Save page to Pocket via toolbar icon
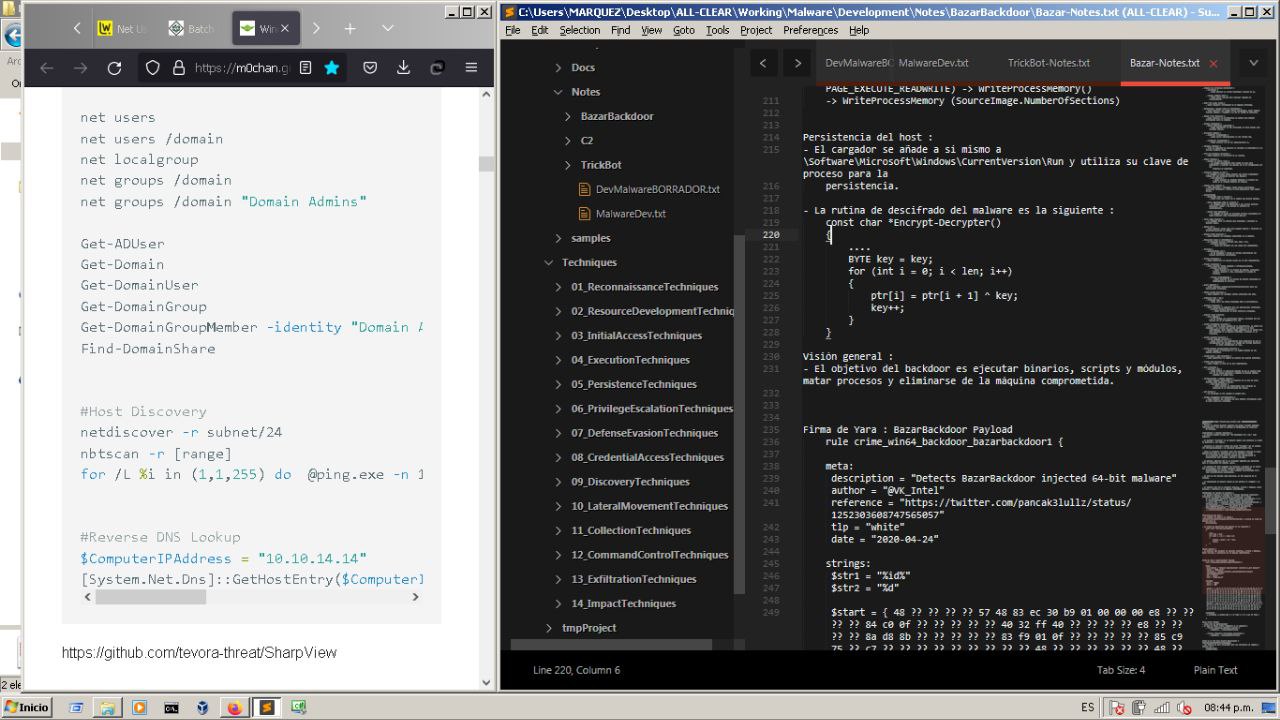 370,68
